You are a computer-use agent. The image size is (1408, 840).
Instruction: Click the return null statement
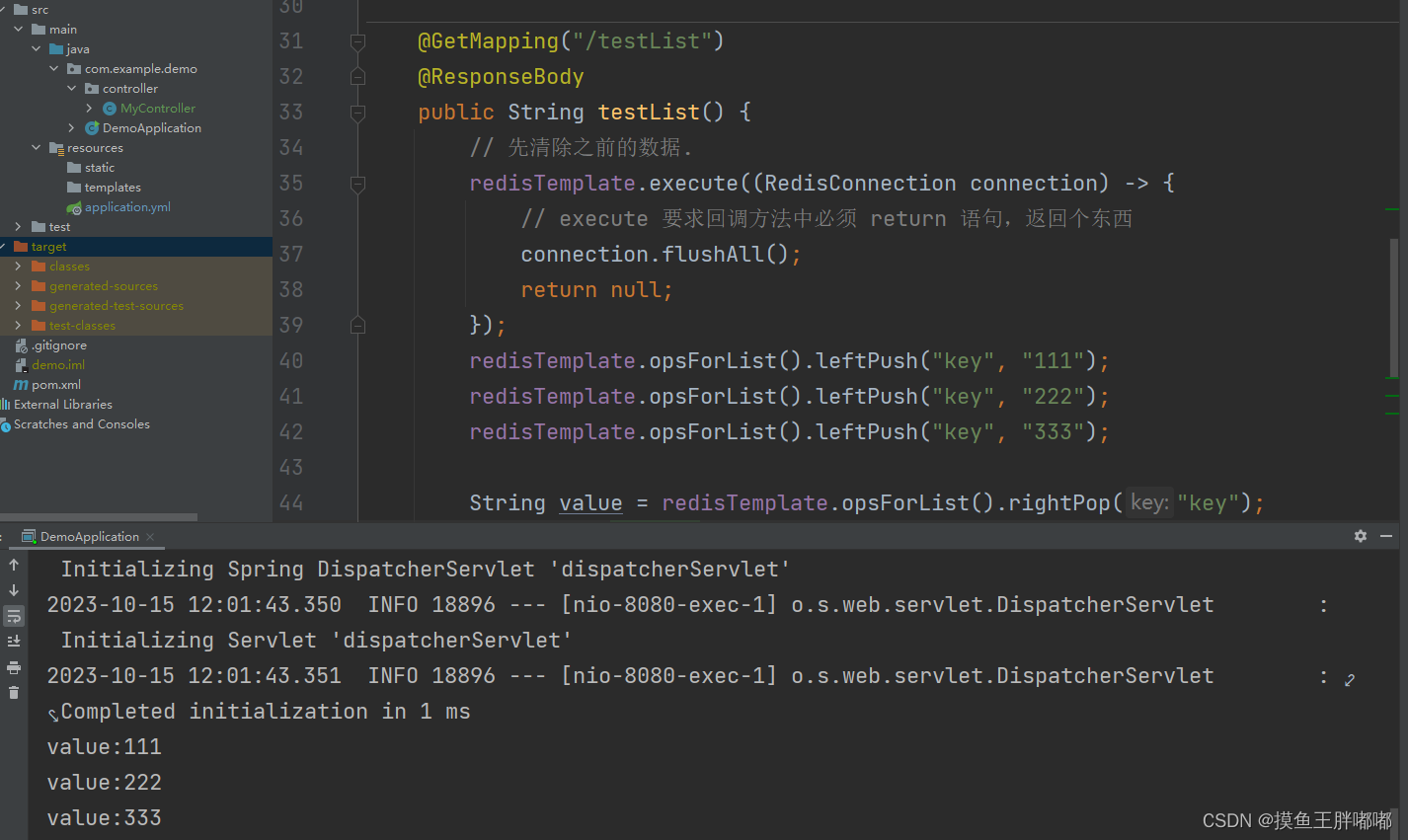pos(596,290)
